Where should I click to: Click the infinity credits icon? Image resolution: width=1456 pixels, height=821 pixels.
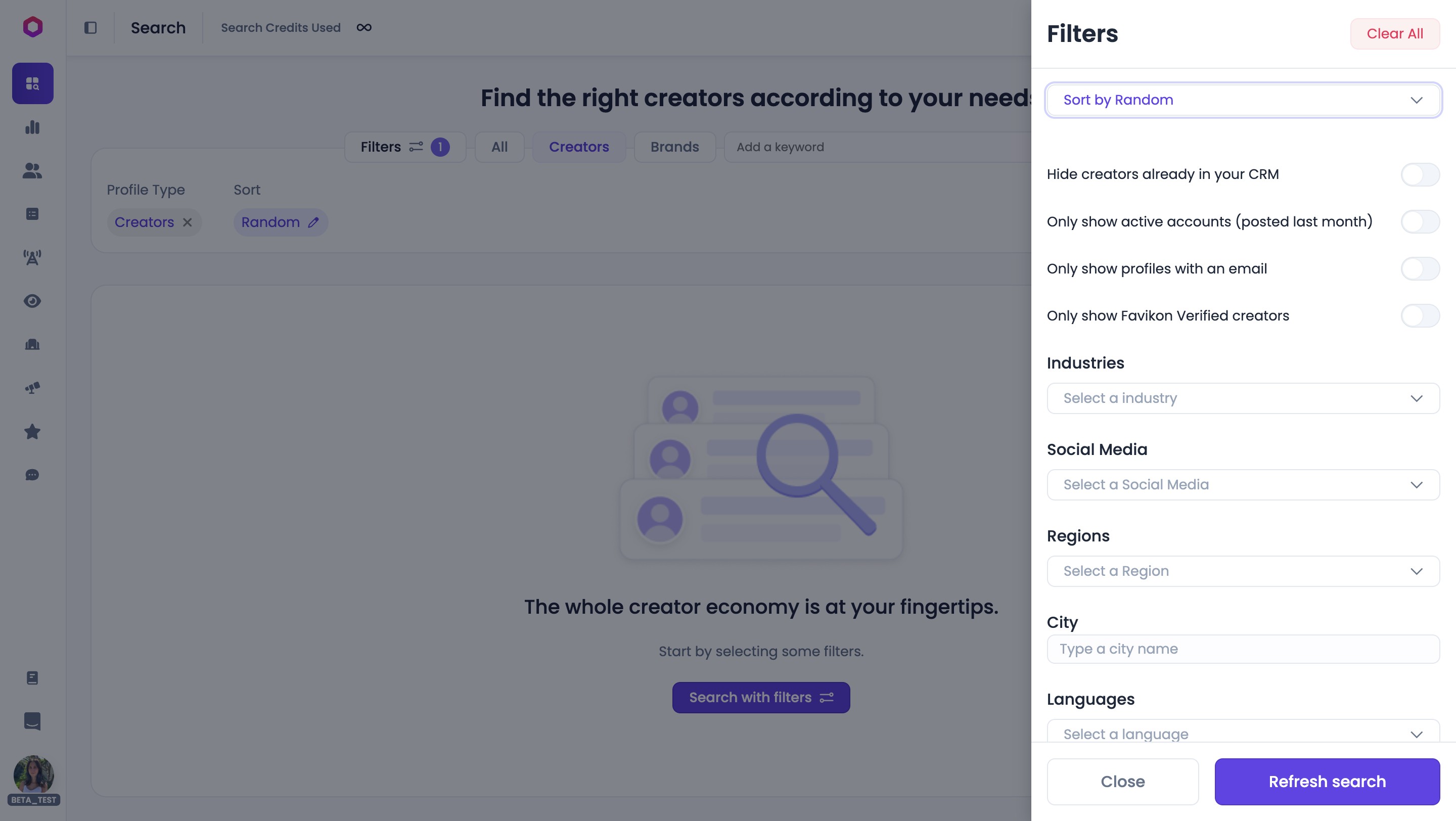click(364, 28)
